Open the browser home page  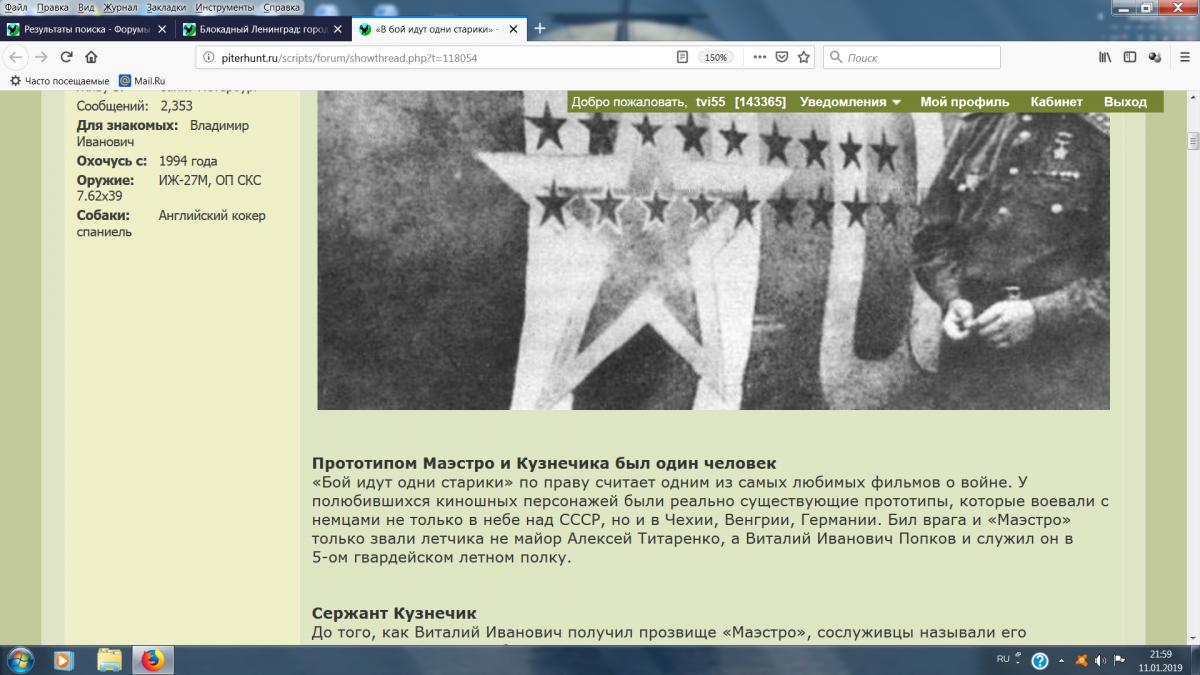click(x=91, y=57)
